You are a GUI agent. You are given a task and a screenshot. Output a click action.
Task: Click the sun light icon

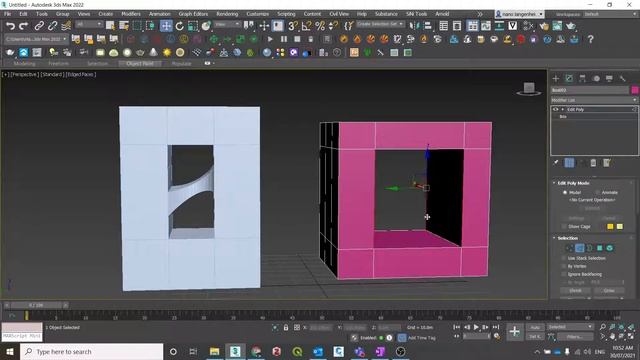coord(167,53)
